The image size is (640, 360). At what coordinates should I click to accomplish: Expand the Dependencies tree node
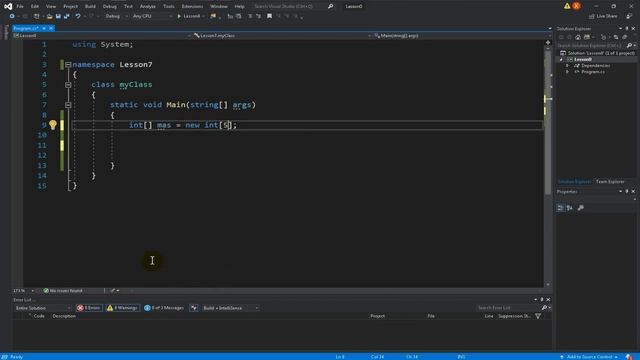567,66
